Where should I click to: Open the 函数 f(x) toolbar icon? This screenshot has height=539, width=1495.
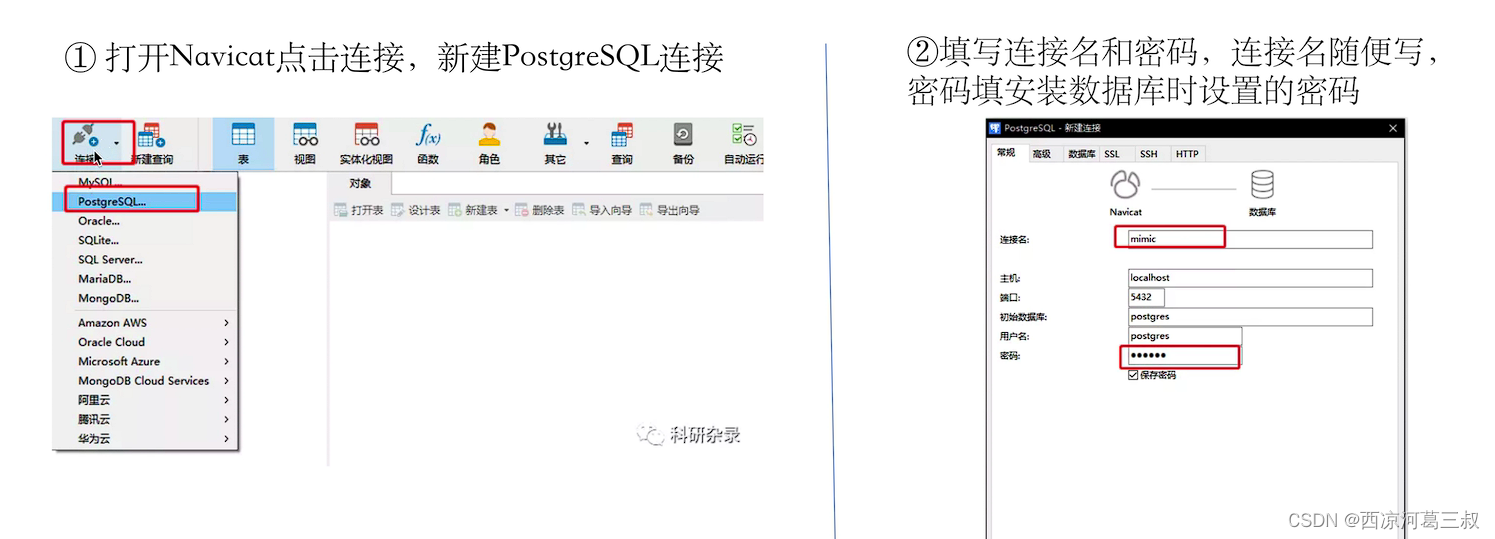point(428,135)
